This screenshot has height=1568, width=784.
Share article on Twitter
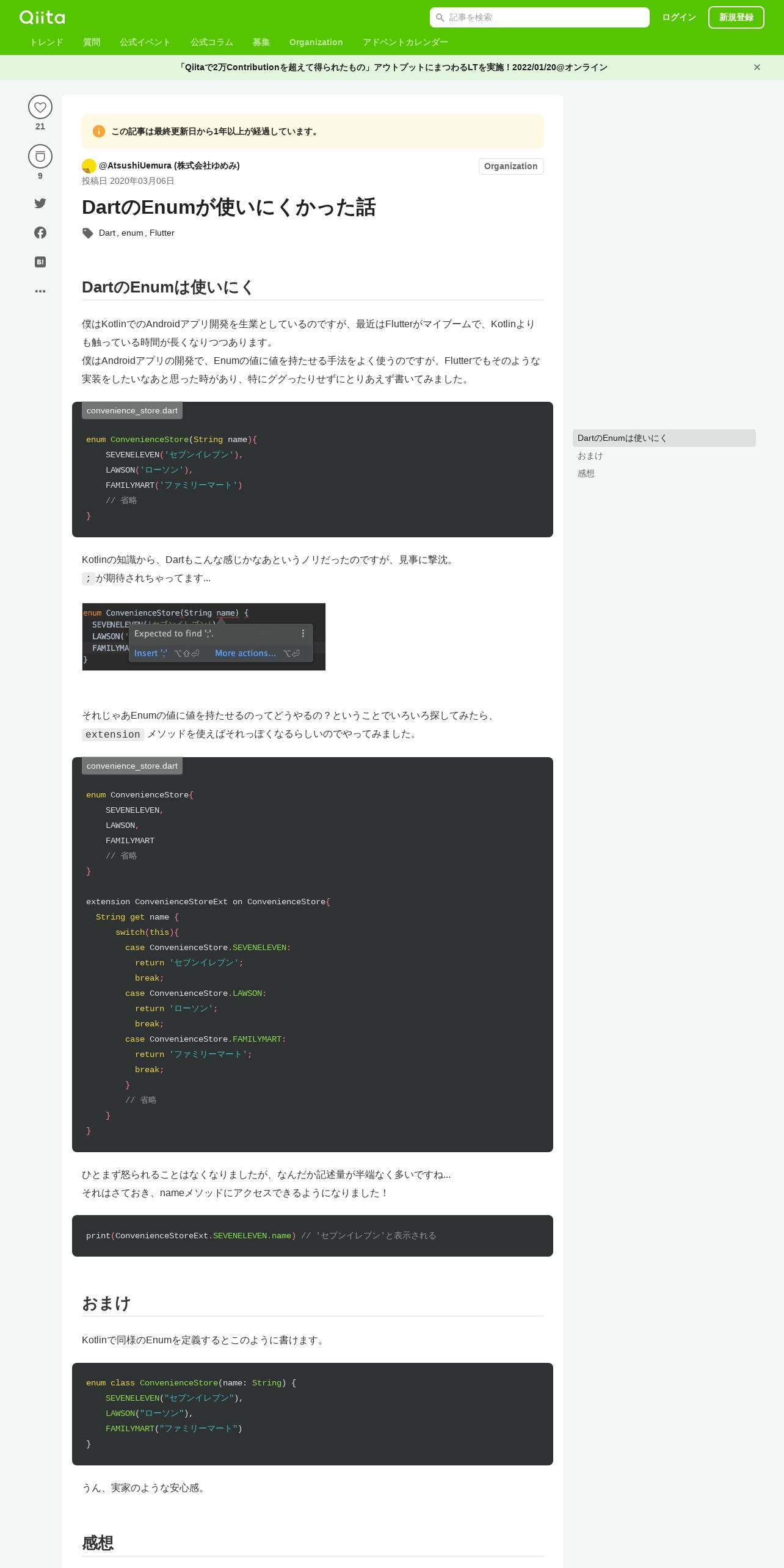coord(40,203)
